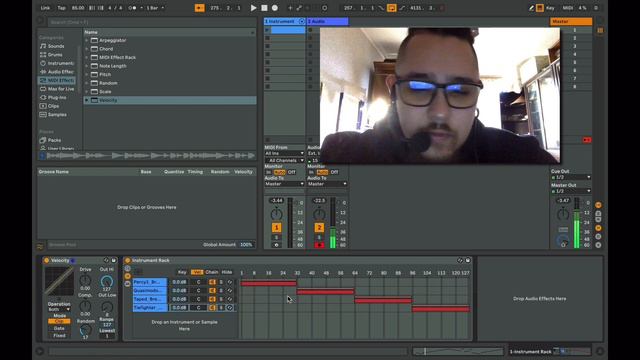This screenshot has width=640, height=360.
Task: Click the Arrangement Record button
Action: click(x=275, y=8)
